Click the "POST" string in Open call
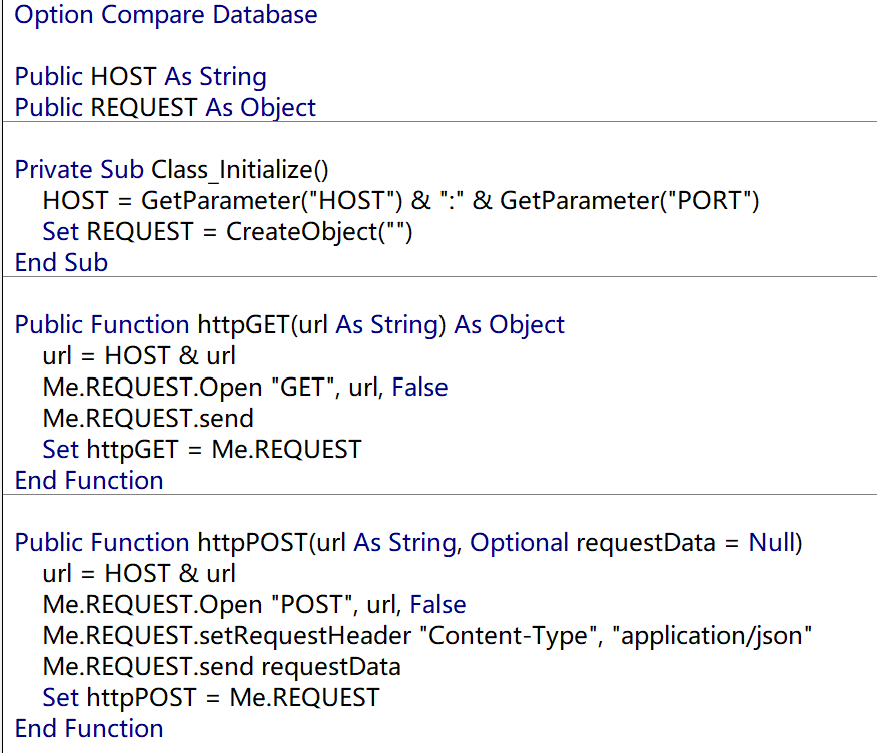 tap(311, 605)
